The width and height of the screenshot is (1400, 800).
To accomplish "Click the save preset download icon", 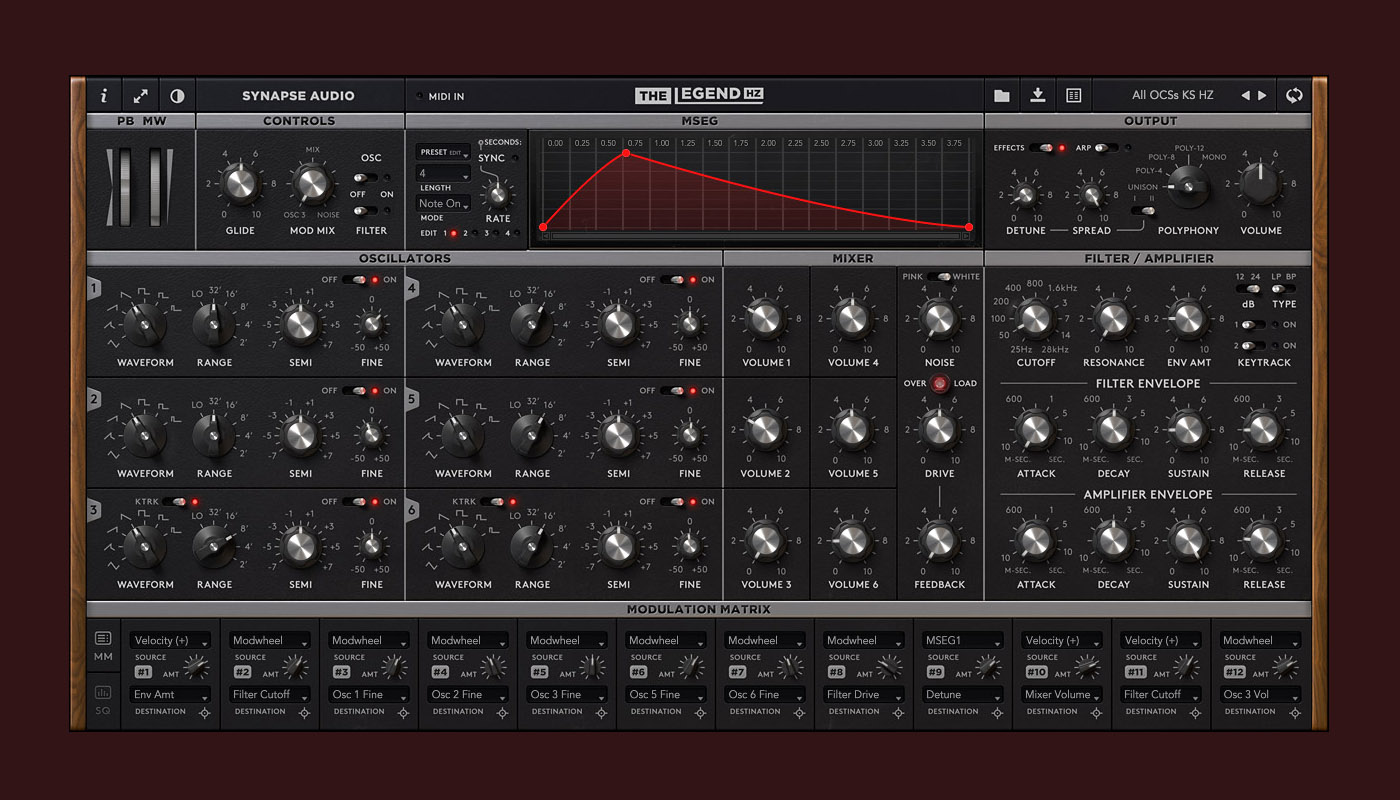I will (1038, 95).
